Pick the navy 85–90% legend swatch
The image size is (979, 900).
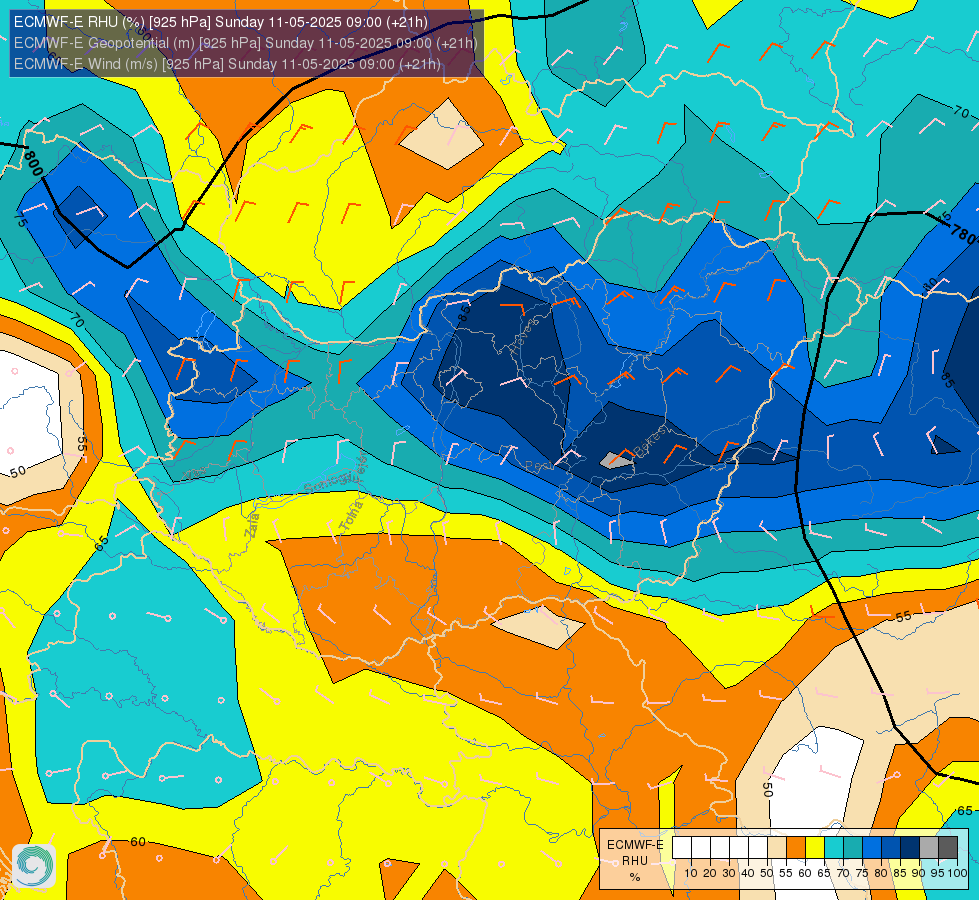tap(910, 847)
